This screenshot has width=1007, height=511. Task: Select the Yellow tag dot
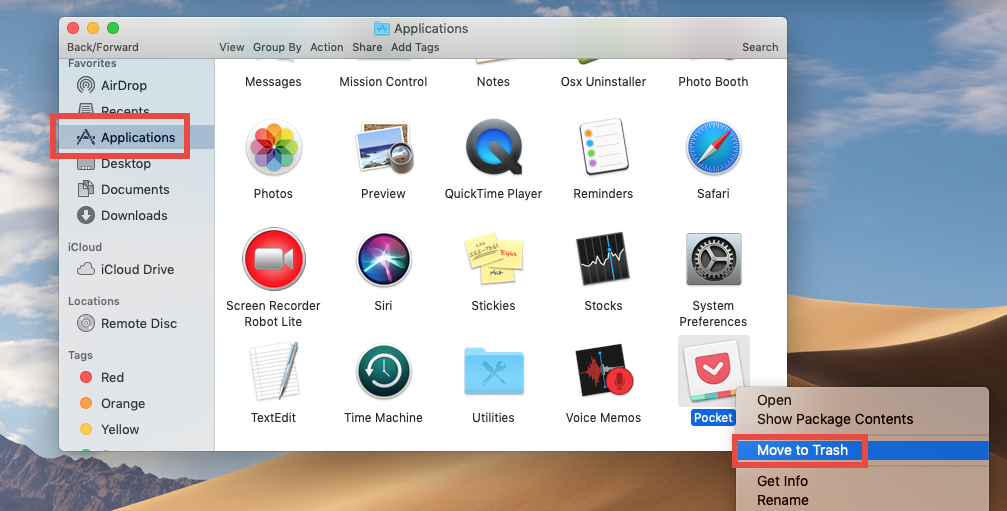85,429
